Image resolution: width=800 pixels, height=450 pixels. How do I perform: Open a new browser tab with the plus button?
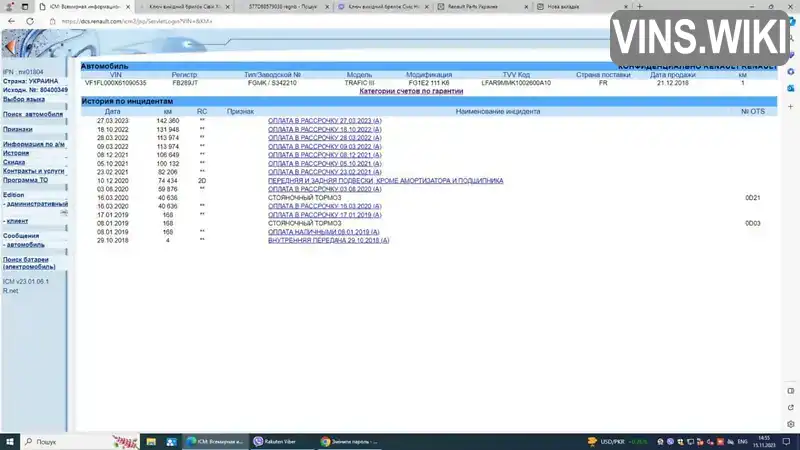[639, 7]
